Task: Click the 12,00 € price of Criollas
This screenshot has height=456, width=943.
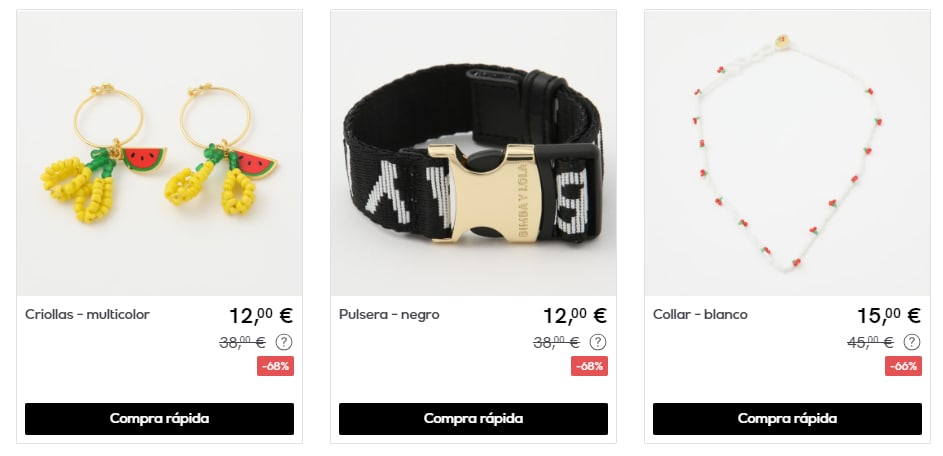Action: tap(261, 315)
